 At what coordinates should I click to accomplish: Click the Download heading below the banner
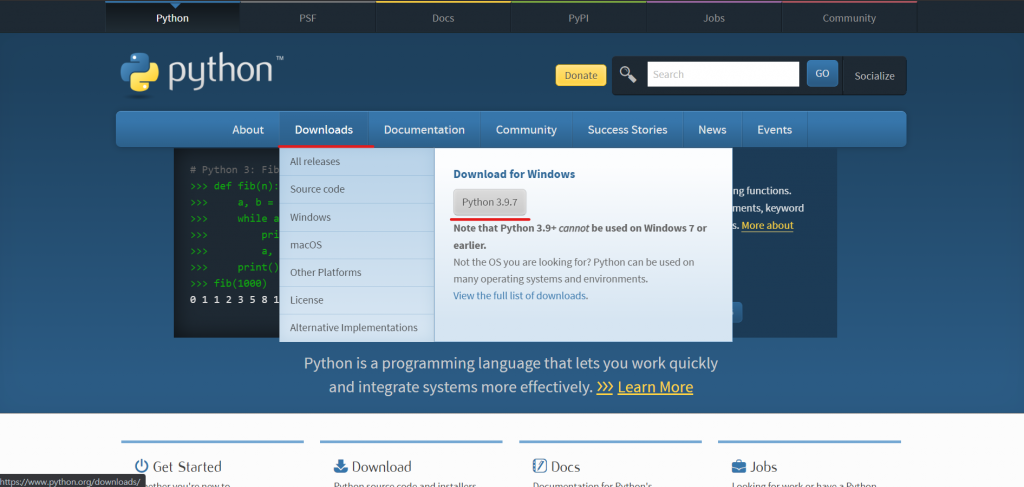click(381, 467)
